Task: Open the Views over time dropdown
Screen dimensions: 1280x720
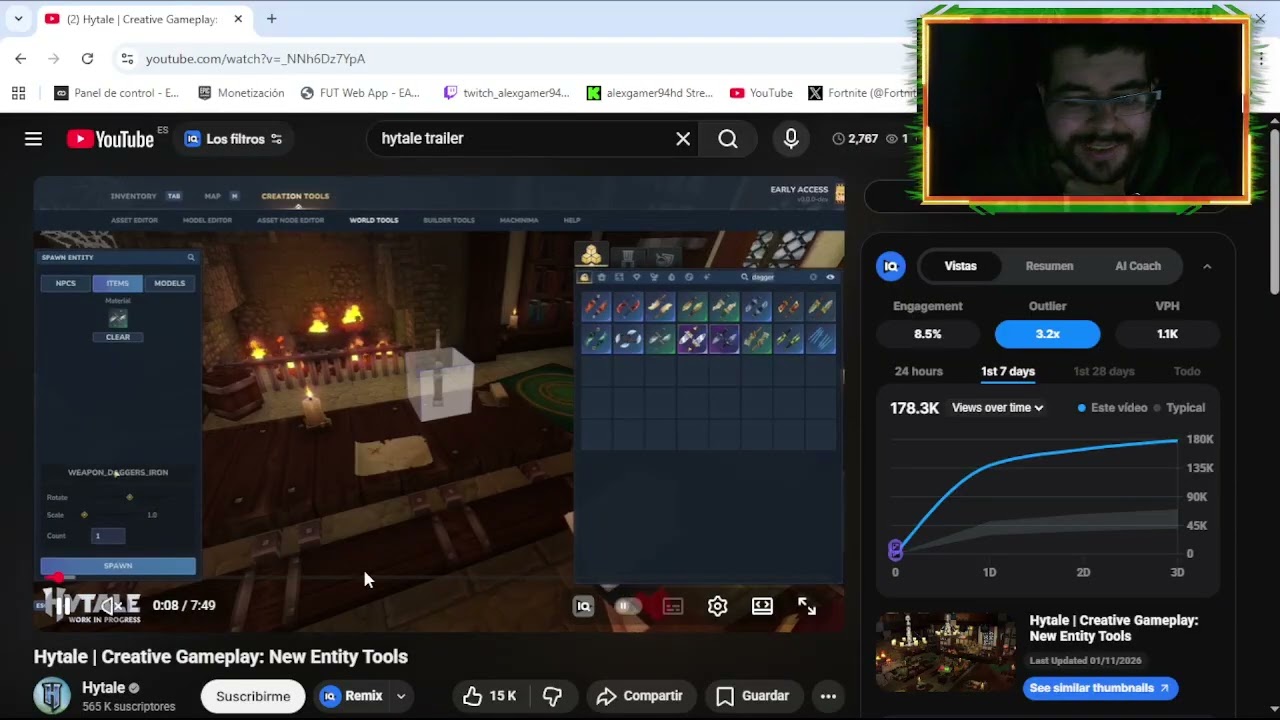Action: point(997,408)
